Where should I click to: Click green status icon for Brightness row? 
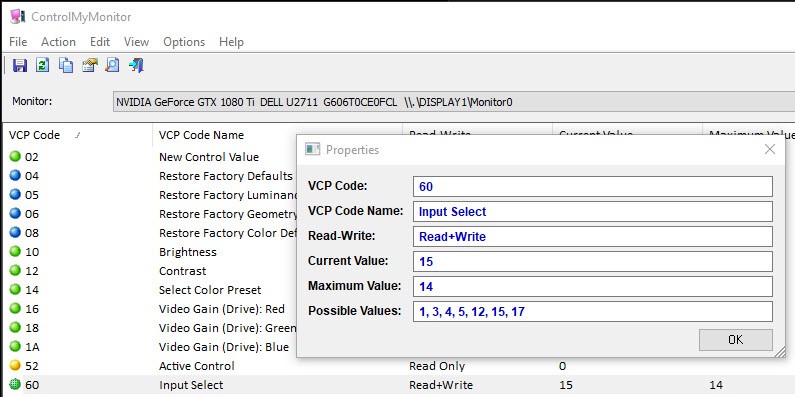click(x=15, y=251)
